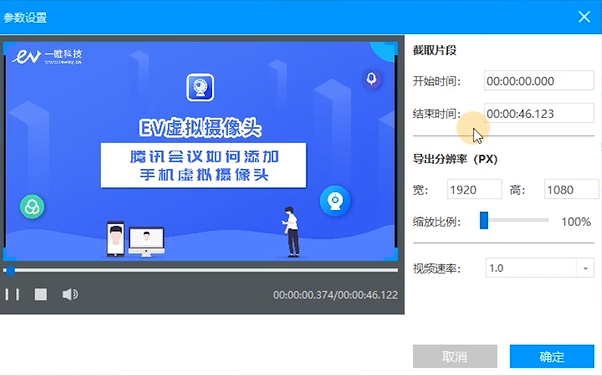Click the video preview thumbnail
Viewport: 602px width, 376px height.
pos(200,151)
